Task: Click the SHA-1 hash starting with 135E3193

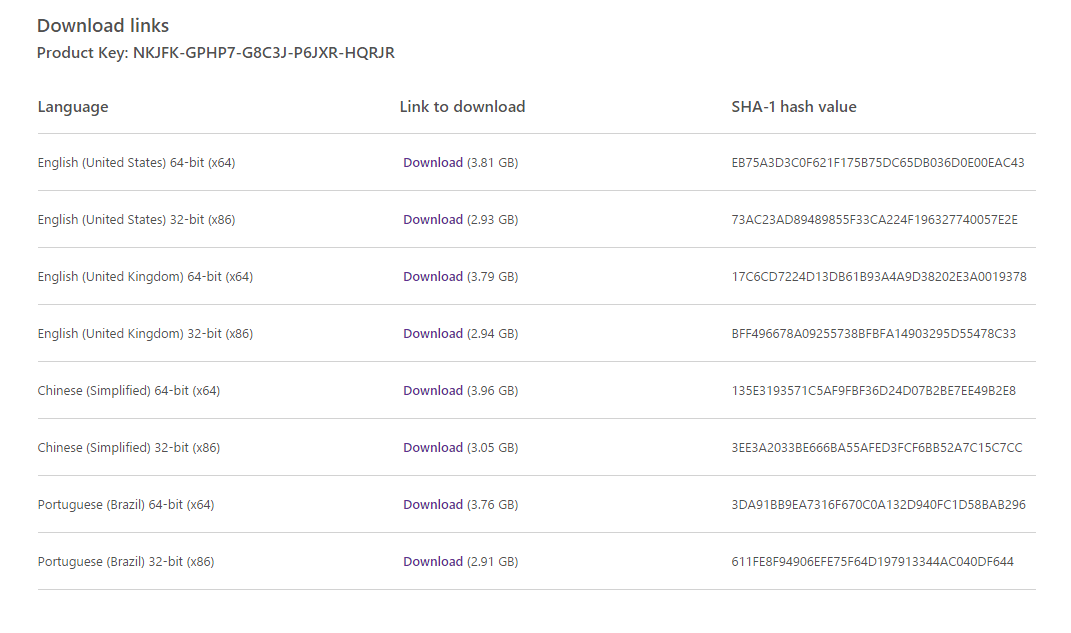Action: [873, 390]
